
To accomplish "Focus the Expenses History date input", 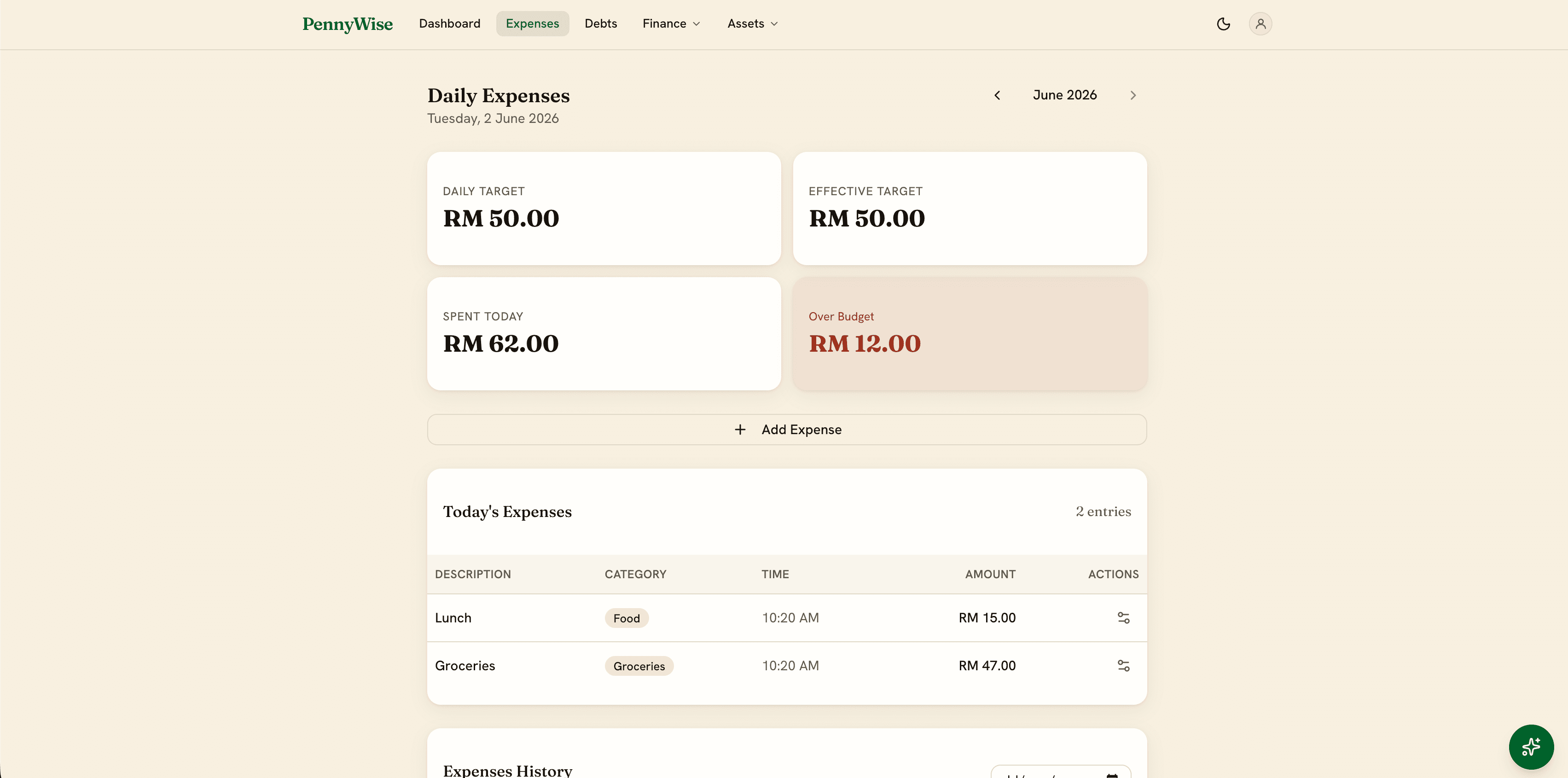I will click(1060, 772).
